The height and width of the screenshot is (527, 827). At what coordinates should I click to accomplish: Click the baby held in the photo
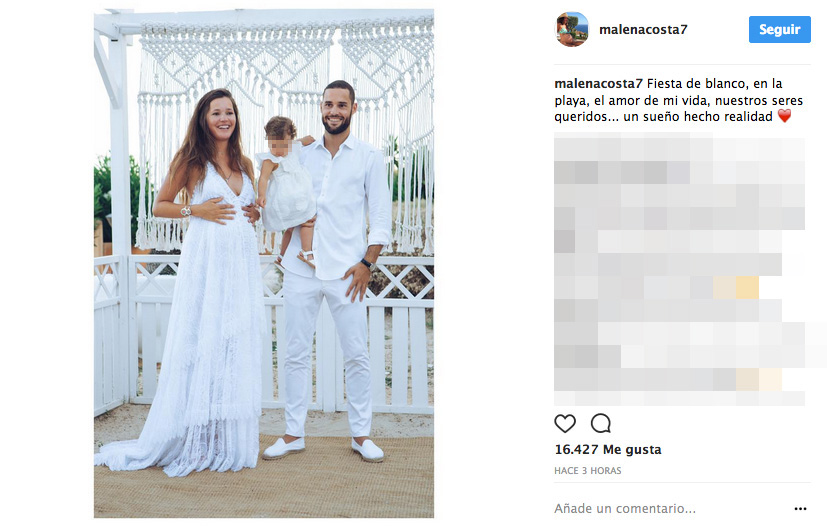tap(285, 190)
